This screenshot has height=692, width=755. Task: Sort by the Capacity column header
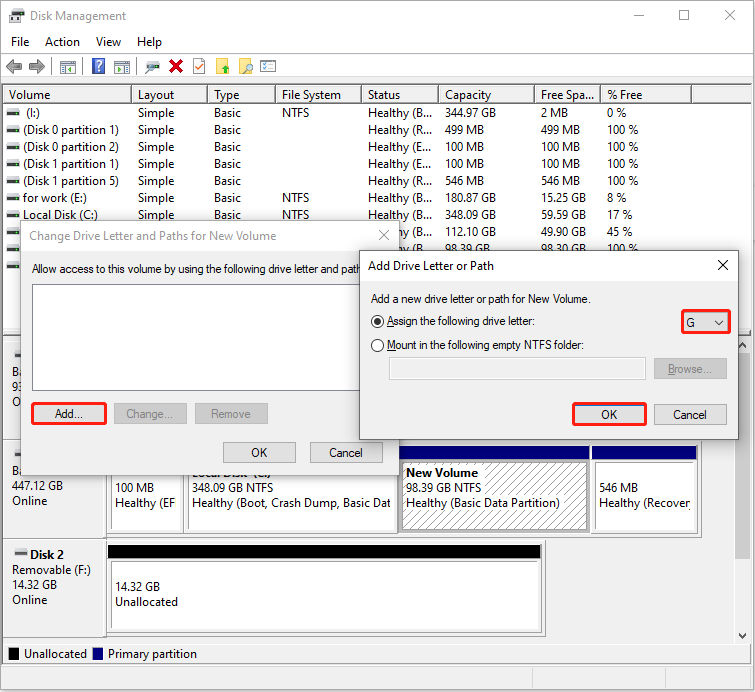487,95
